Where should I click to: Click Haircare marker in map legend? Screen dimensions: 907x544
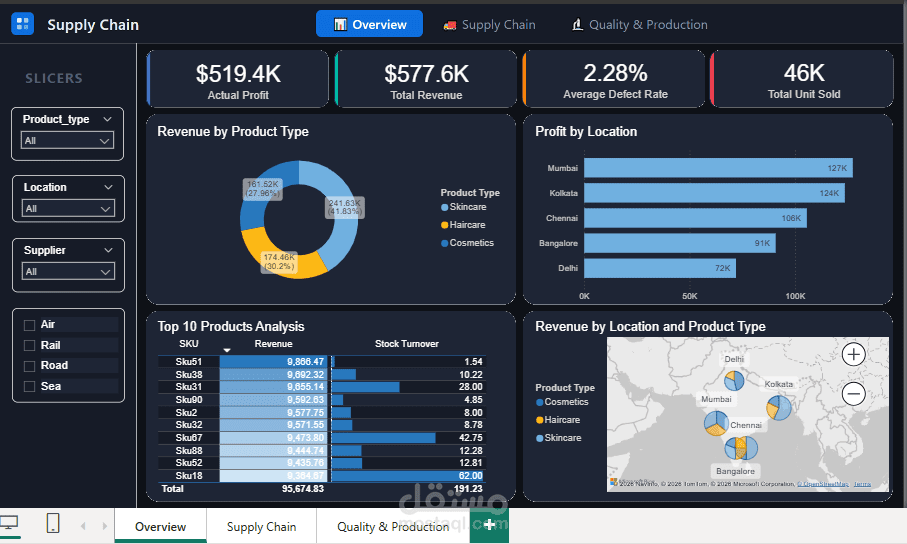click(539, 420)
